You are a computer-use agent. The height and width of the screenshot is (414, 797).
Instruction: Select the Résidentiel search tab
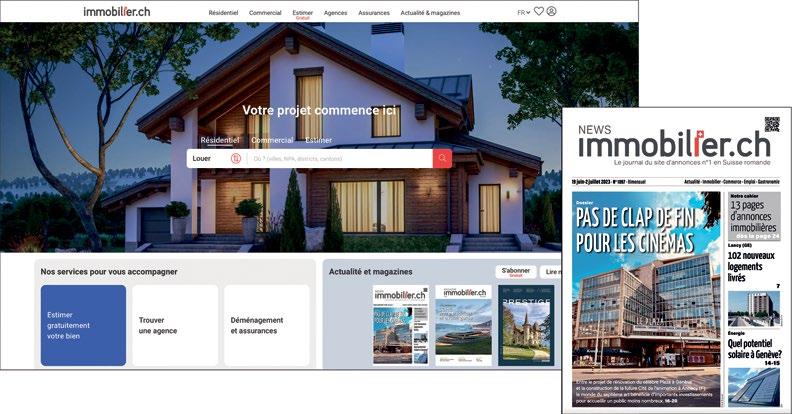point(220,140)
